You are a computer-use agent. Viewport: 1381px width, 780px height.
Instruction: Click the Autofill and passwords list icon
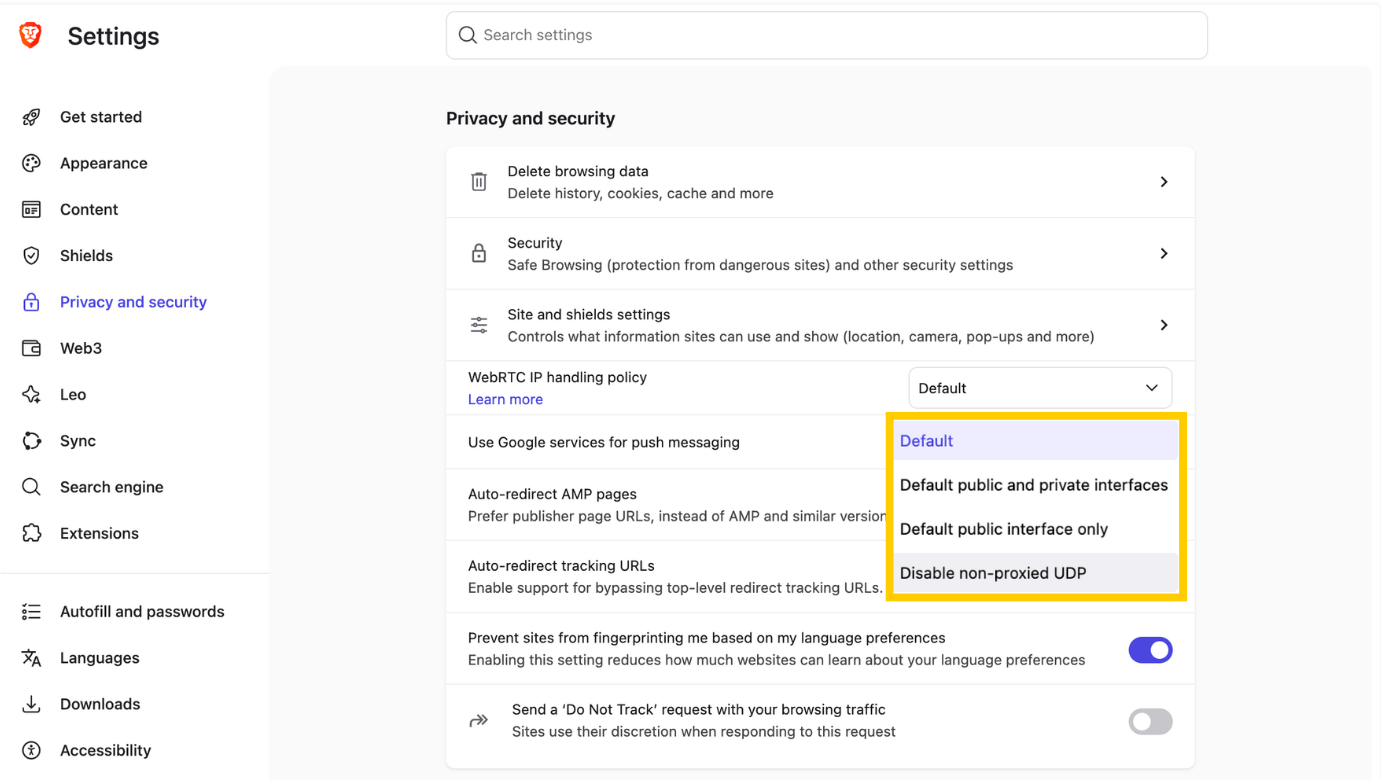coord(31,612)
